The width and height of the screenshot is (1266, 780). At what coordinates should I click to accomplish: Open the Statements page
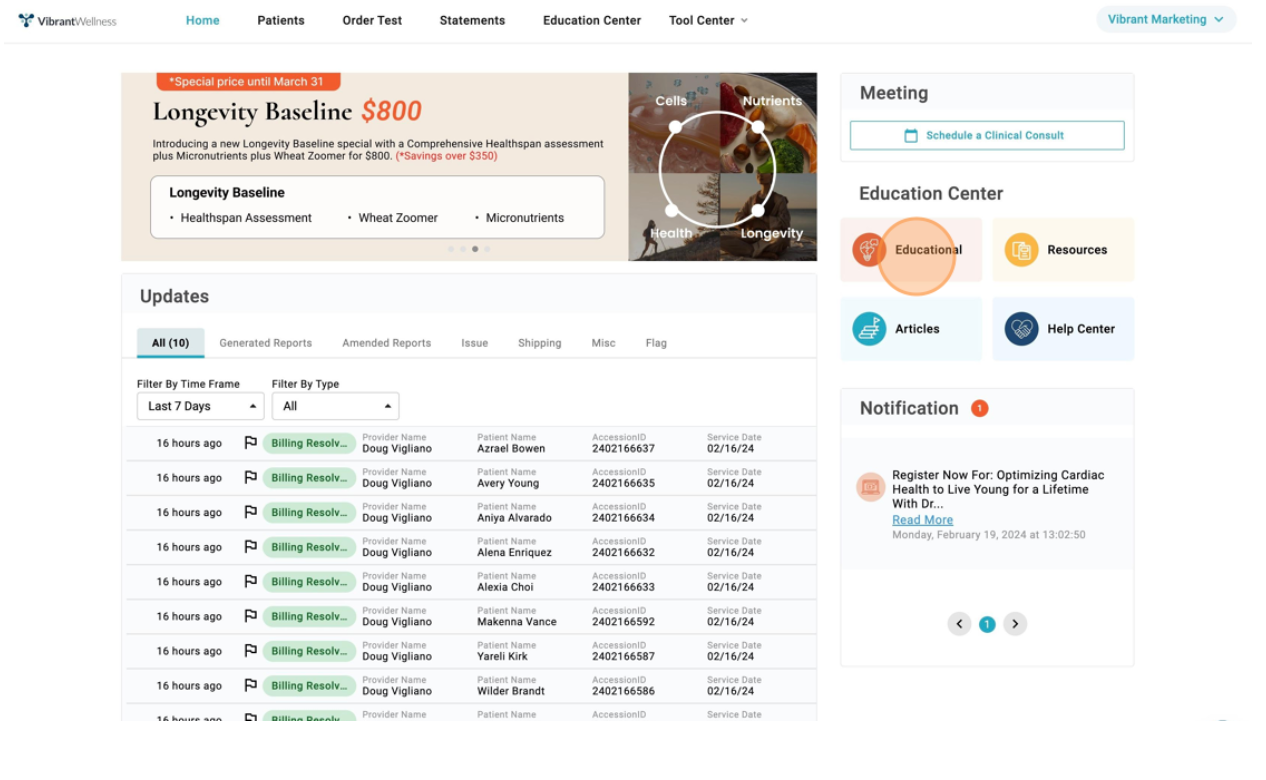tap(472, 20)
